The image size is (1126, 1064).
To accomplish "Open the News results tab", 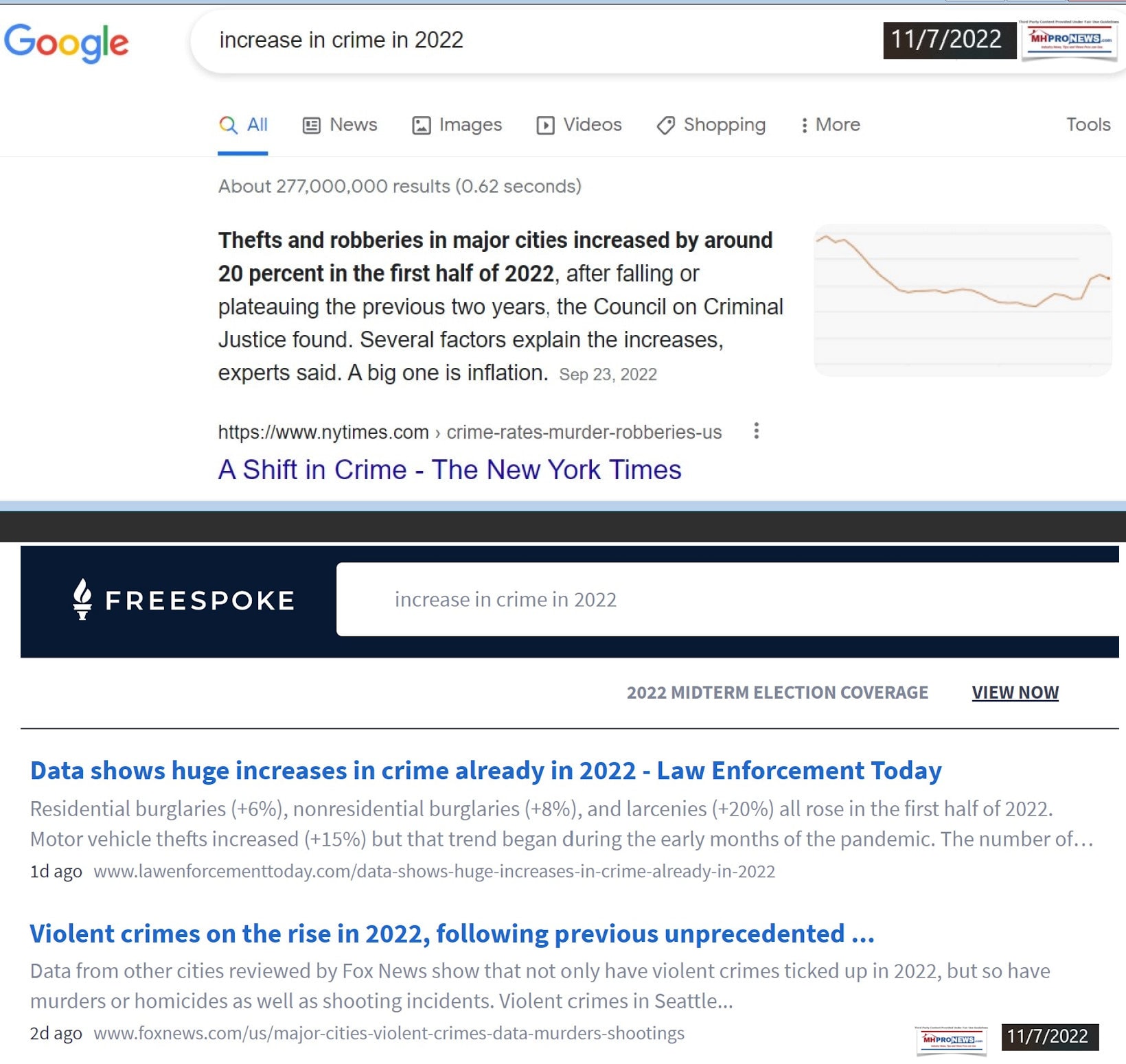I will (x=340, y=125).
